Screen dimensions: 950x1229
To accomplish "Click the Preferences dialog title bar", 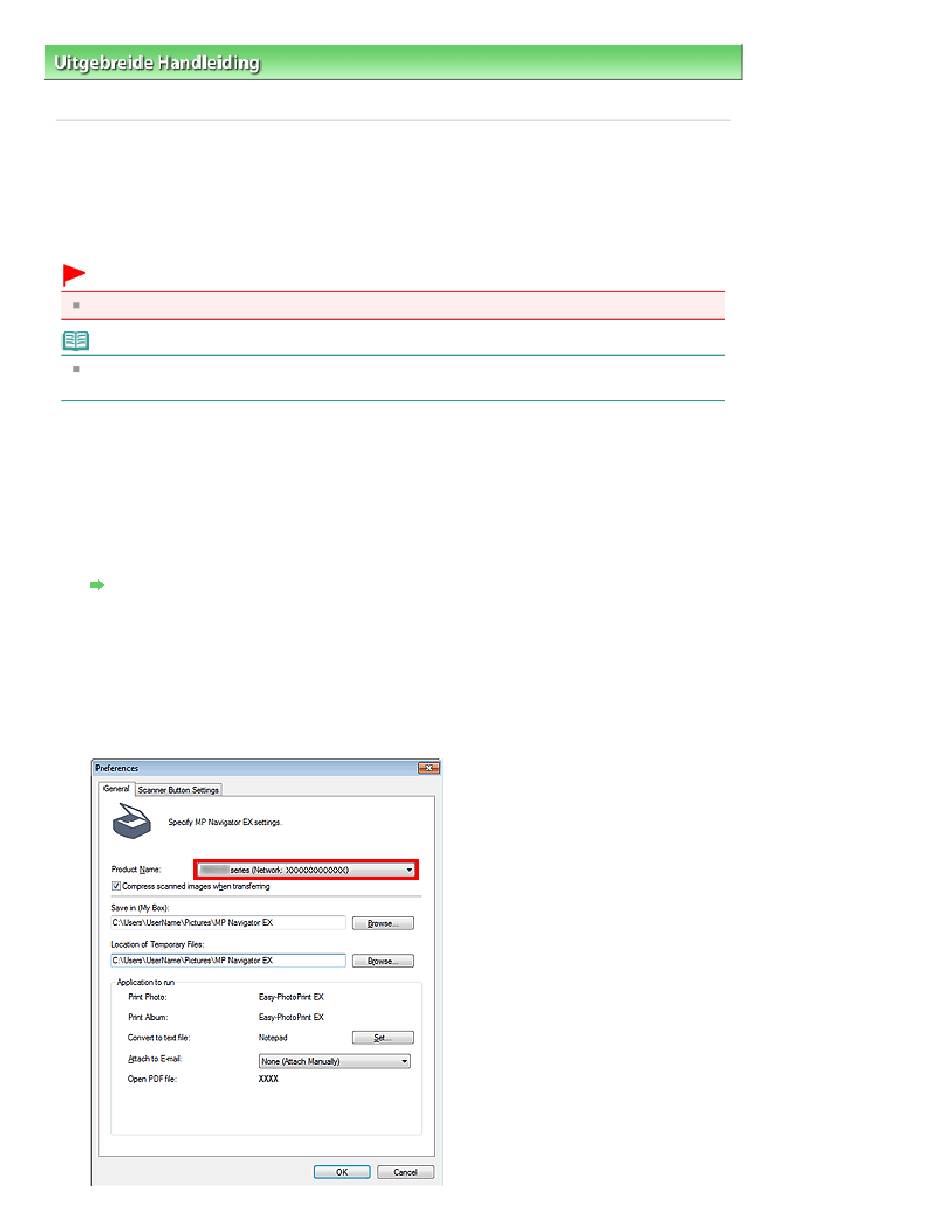I will 250,767.
